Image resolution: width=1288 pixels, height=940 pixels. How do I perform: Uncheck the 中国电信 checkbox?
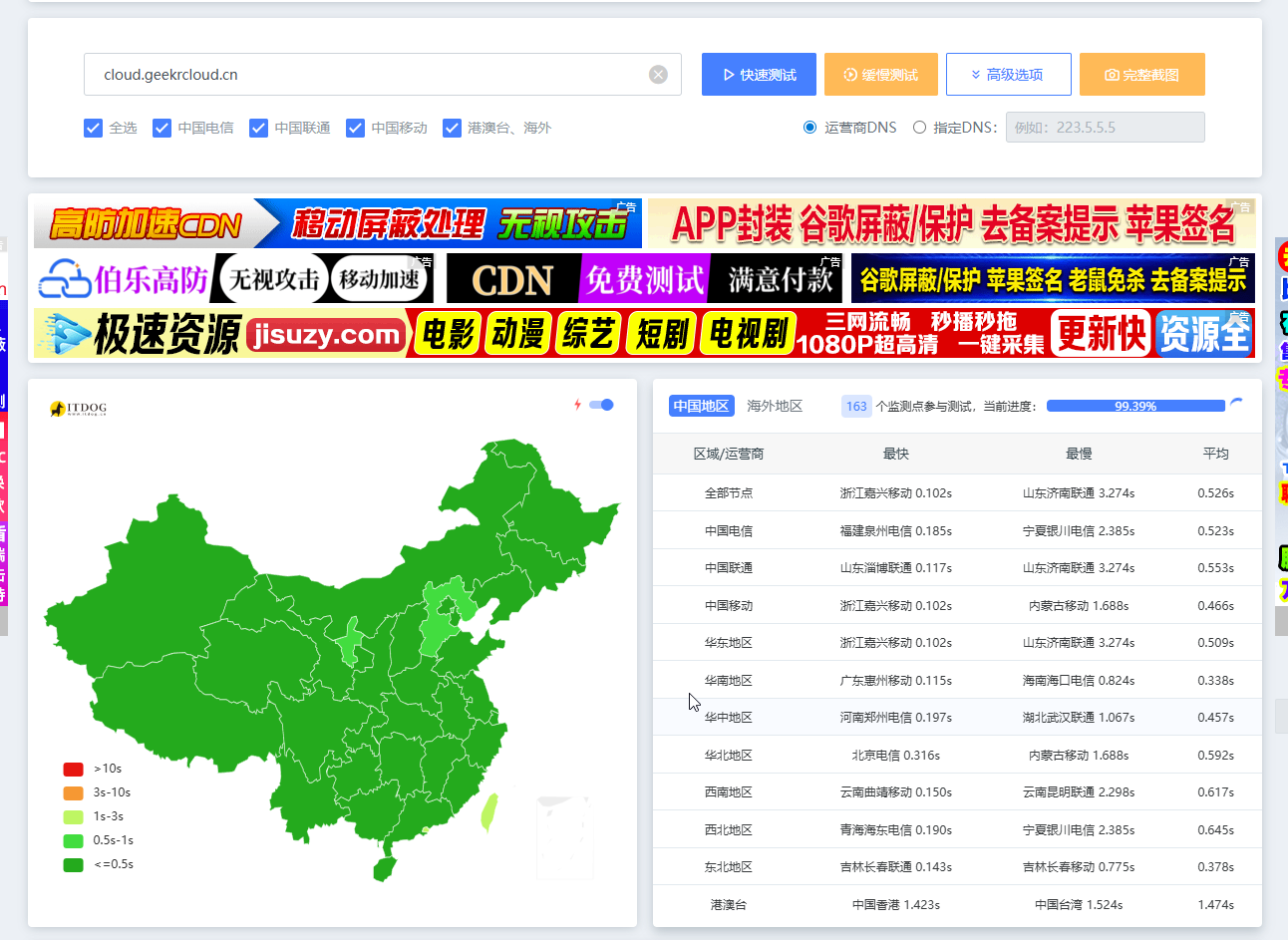(x=162, y=128)
